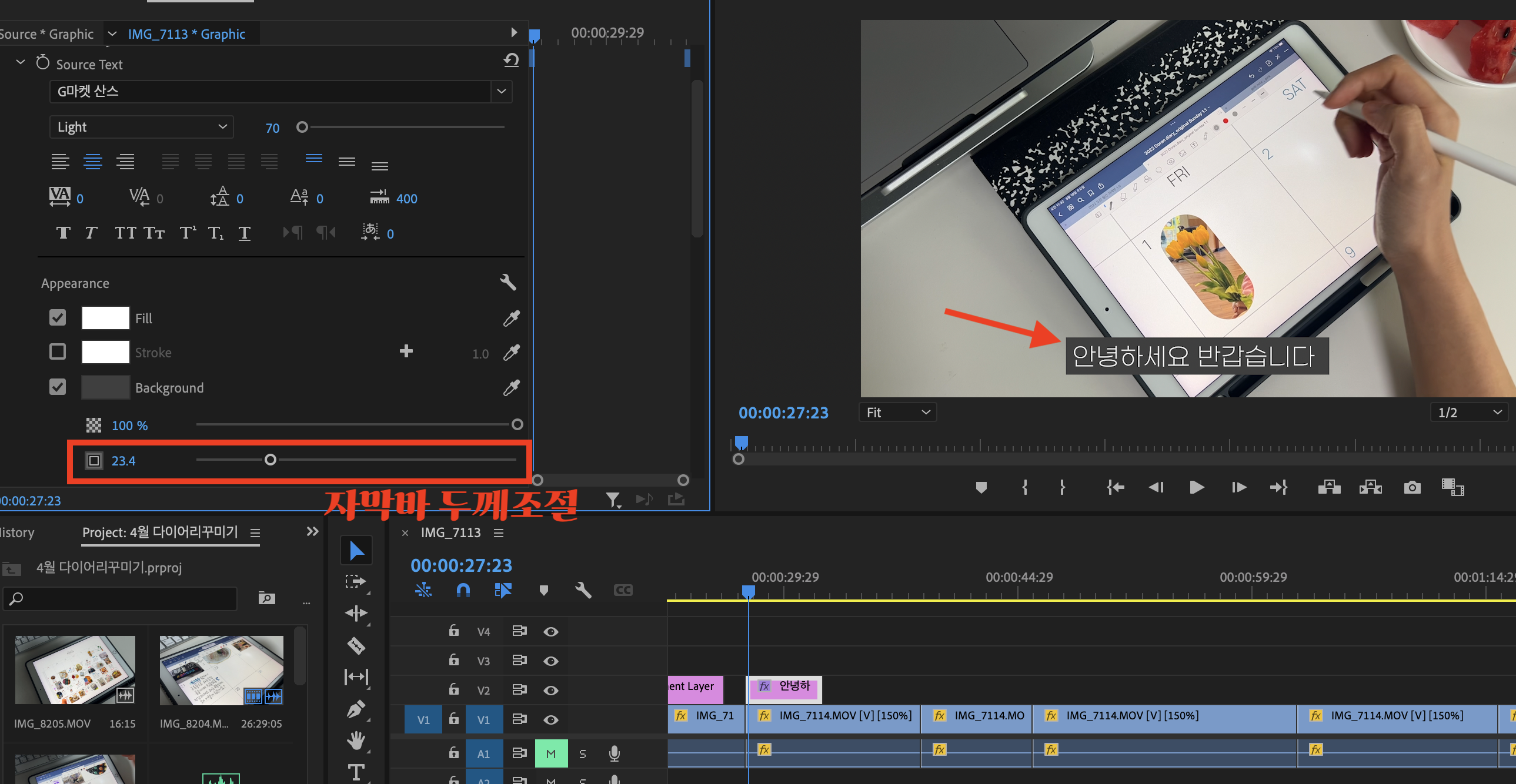Toggle Snap in Timeline magnet icon

pyautogui.click(x=463, y=590)
